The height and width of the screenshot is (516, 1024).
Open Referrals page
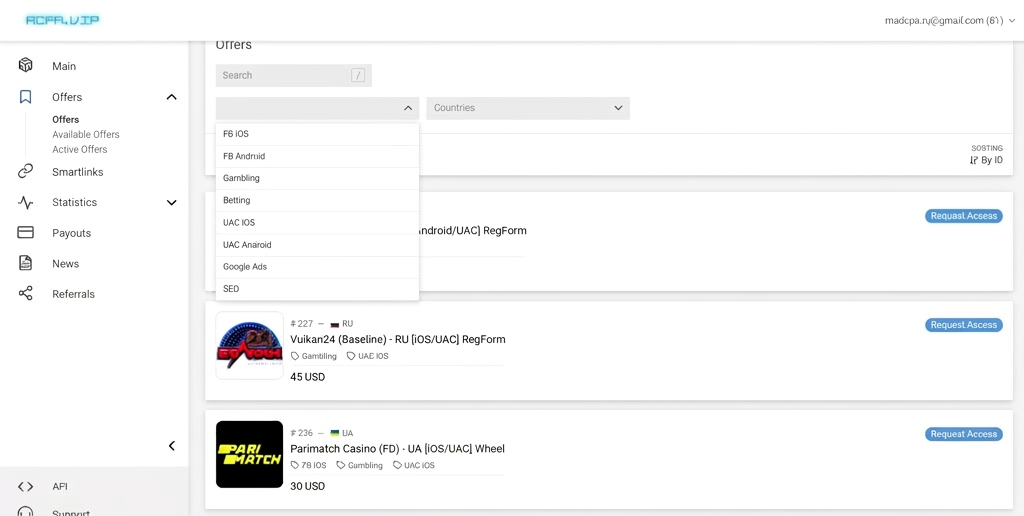point(73,294)
